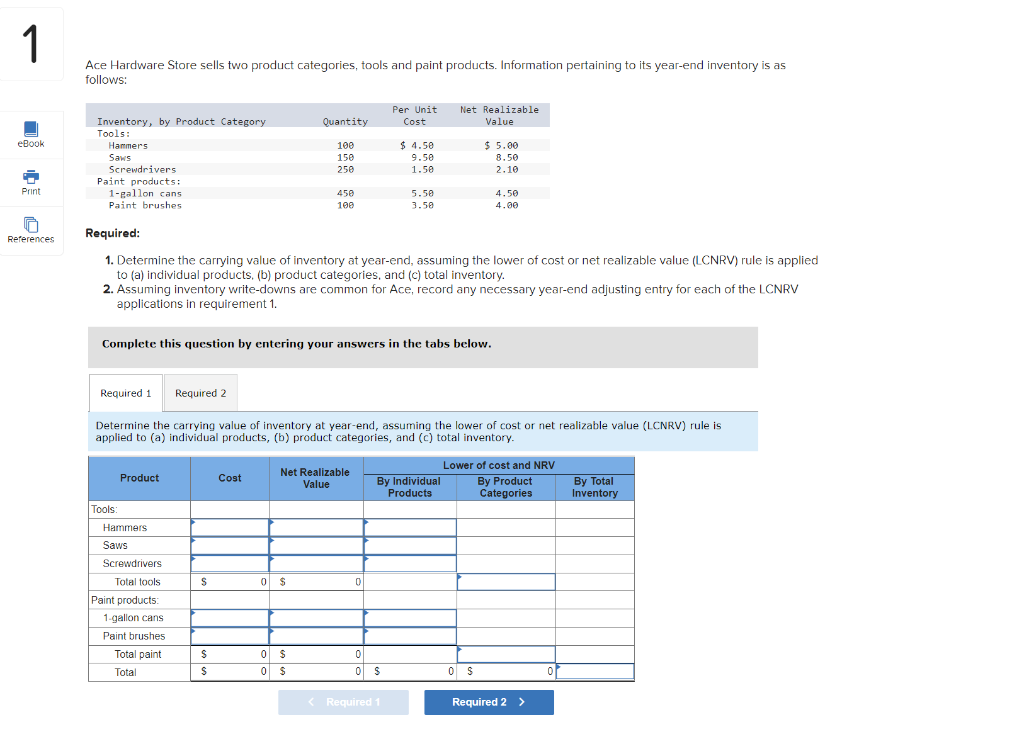Switch to the Required 2 tab
Image resolution: width=1024 pixels, height=744 pixels.
[x=200, y=393]
